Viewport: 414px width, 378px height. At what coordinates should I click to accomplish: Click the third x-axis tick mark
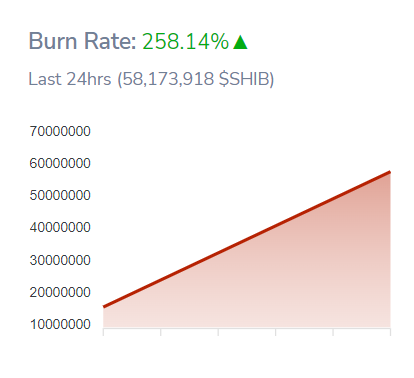pos(218,332)
